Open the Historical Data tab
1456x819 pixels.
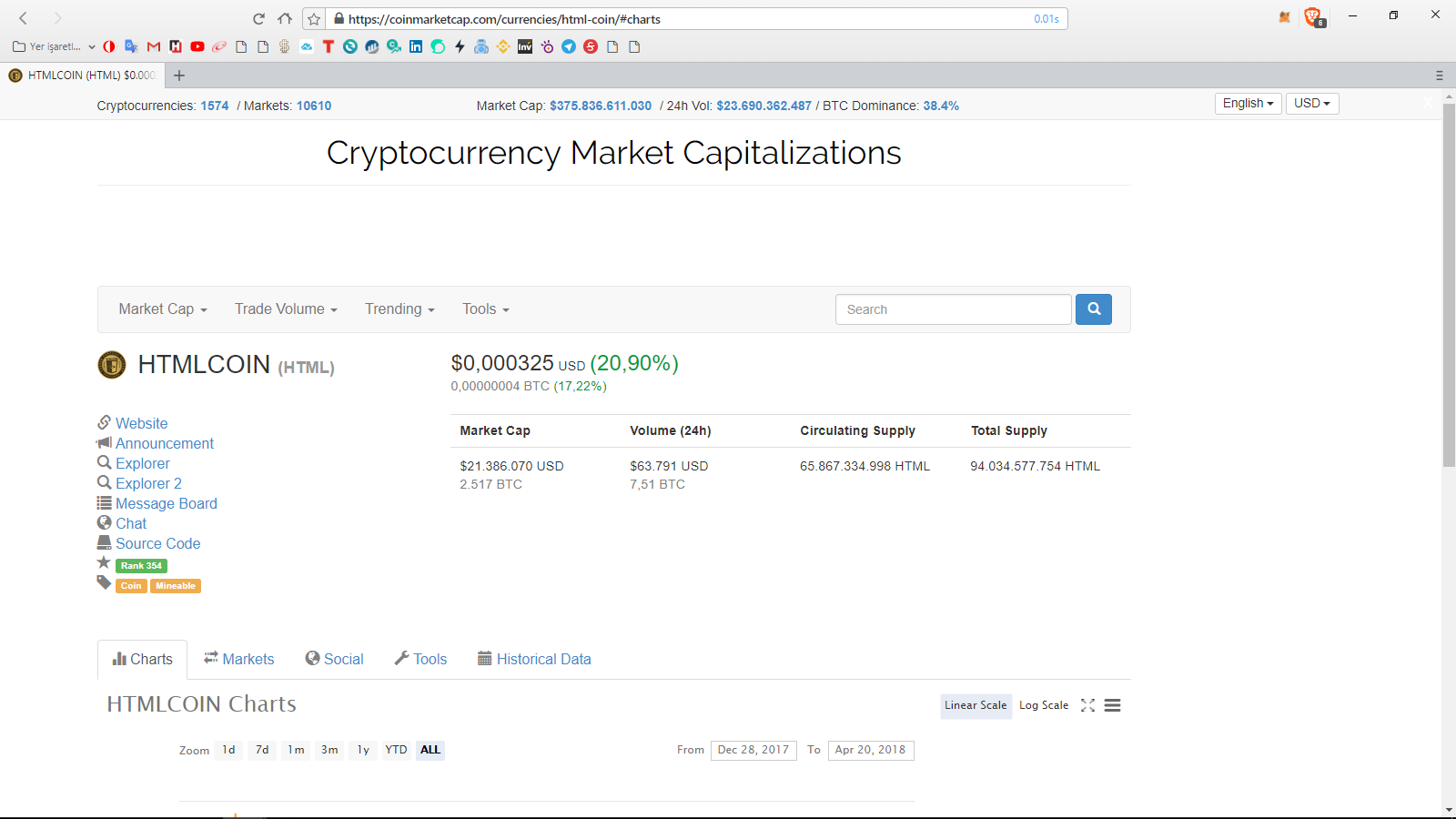pyautogui.click(x=534, y=659)
